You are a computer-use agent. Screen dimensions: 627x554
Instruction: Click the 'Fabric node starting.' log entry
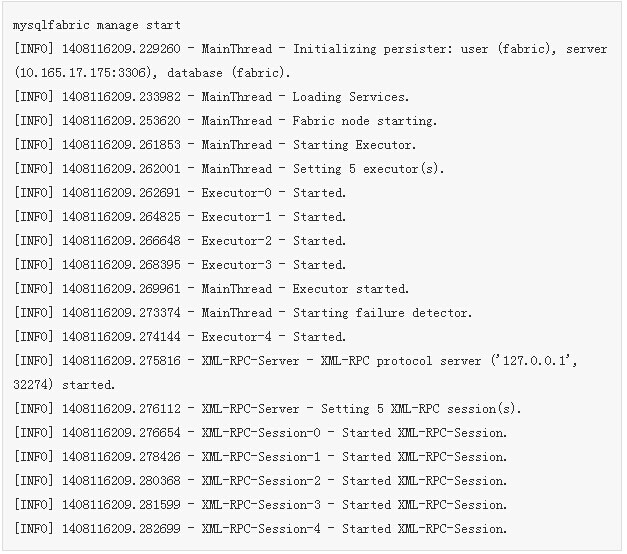(226, 121)
